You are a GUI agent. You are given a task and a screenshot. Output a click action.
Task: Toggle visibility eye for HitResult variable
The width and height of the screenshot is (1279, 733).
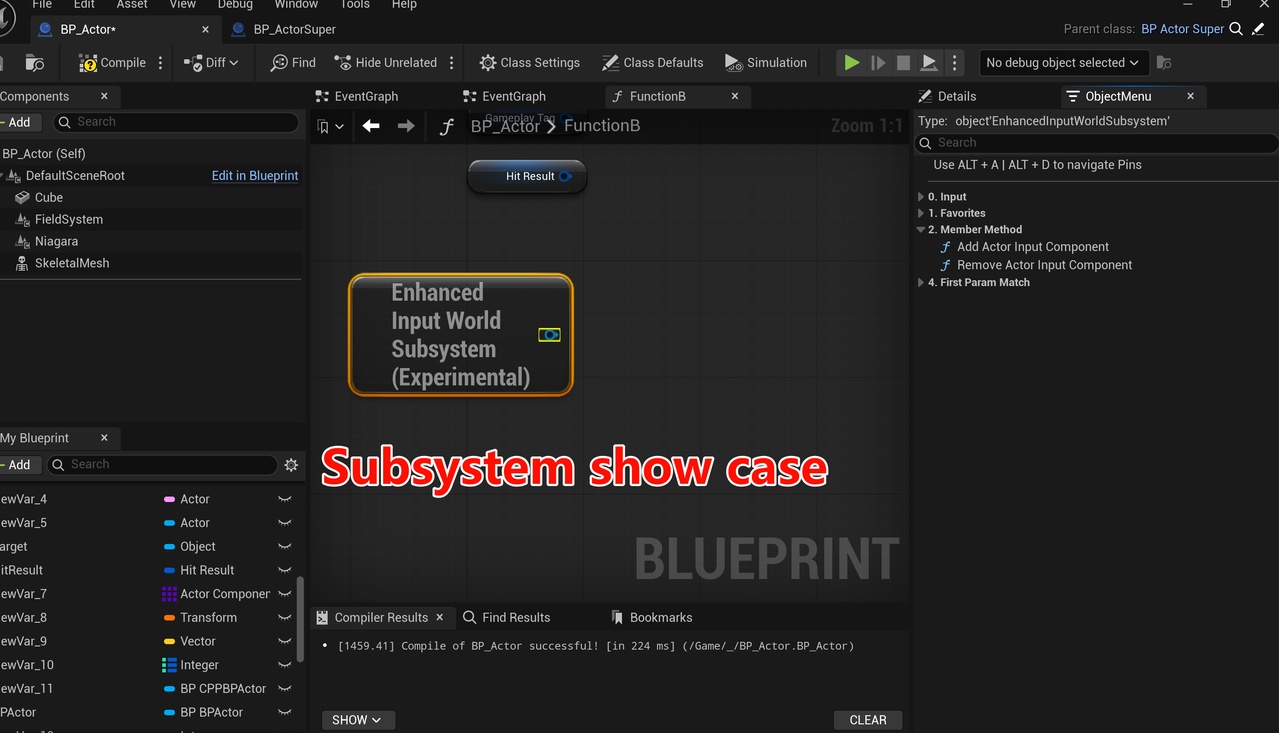285,570
